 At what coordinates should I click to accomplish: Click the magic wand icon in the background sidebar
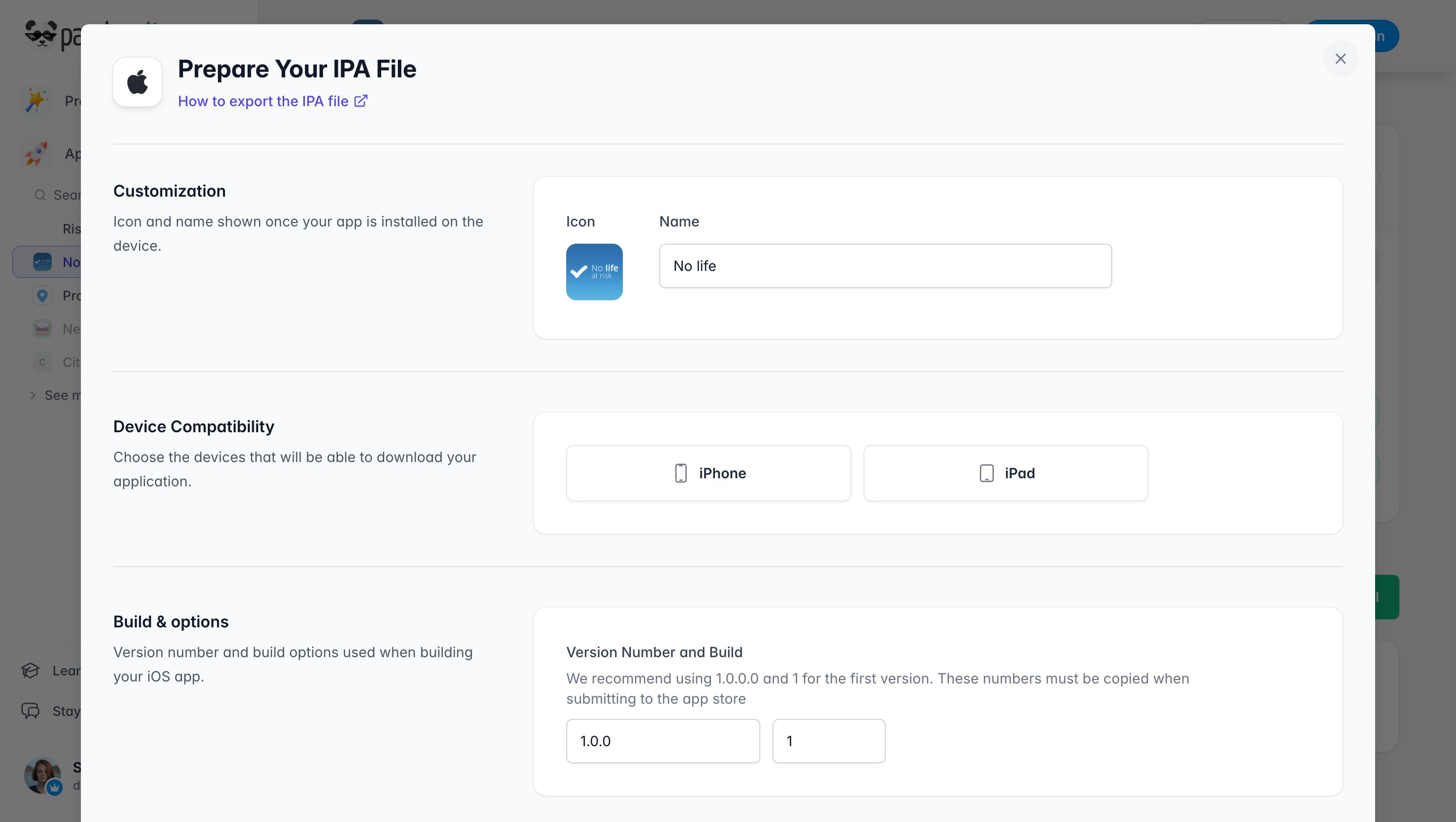pos(37,101)
